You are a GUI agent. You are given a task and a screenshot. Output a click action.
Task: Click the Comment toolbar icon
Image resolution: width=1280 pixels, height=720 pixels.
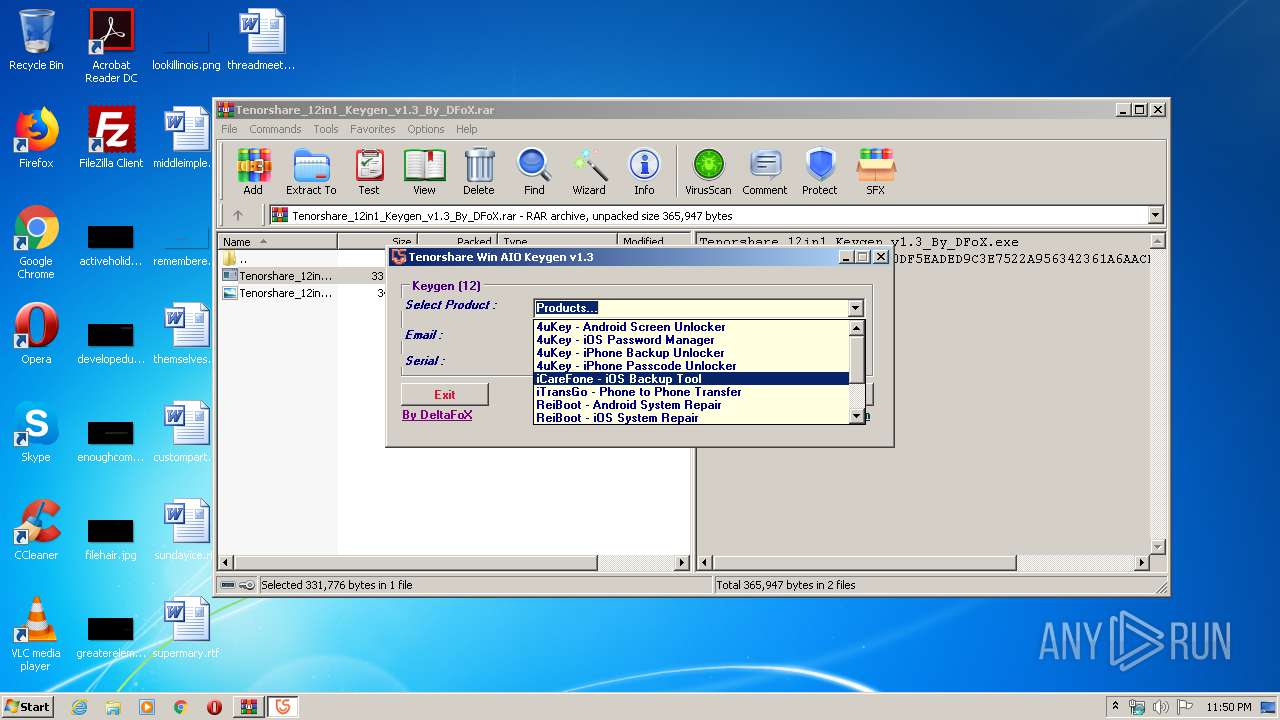pyautogui.click(x=765, y=172)
